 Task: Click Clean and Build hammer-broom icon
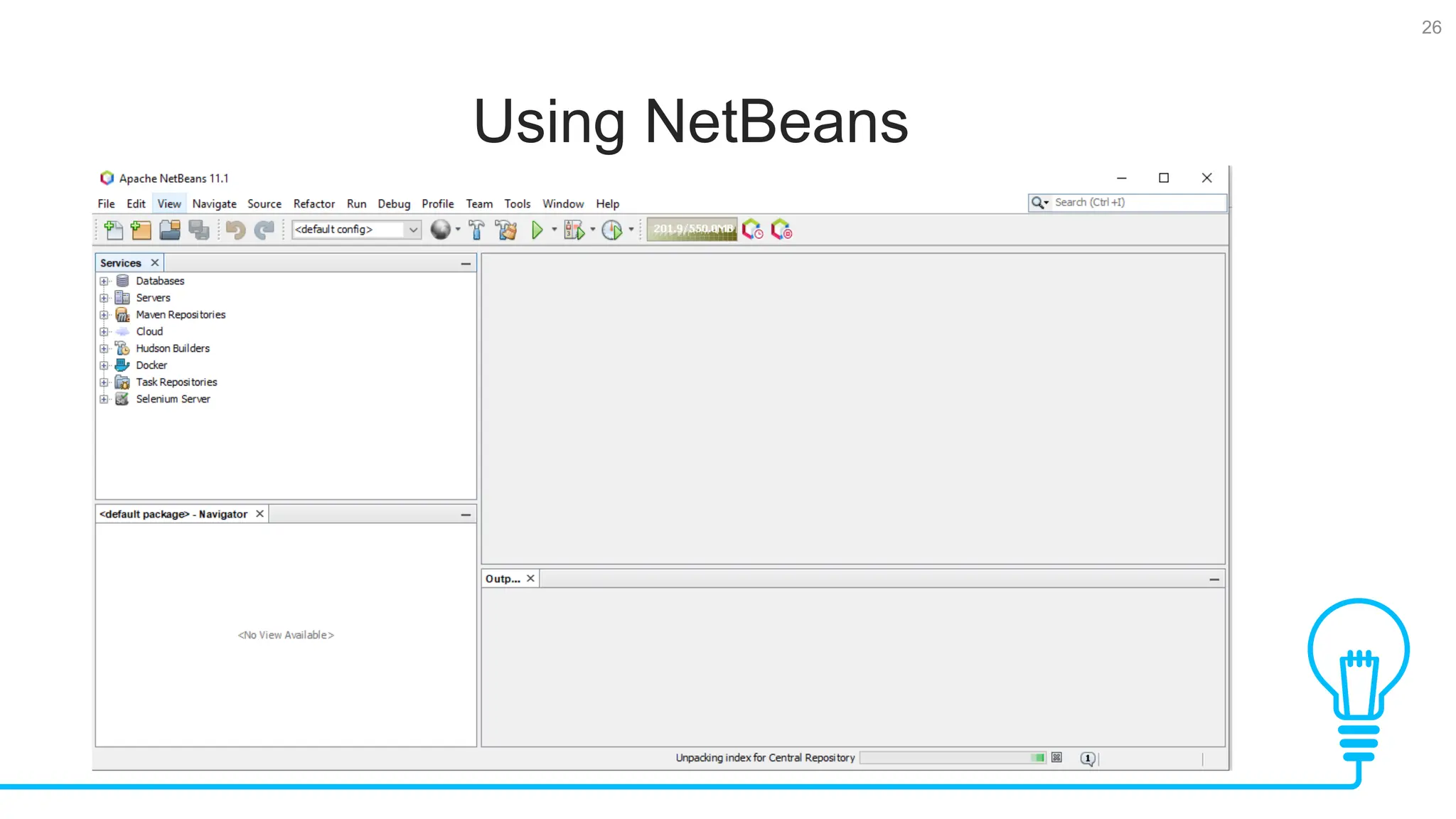[x=506, y=230]
